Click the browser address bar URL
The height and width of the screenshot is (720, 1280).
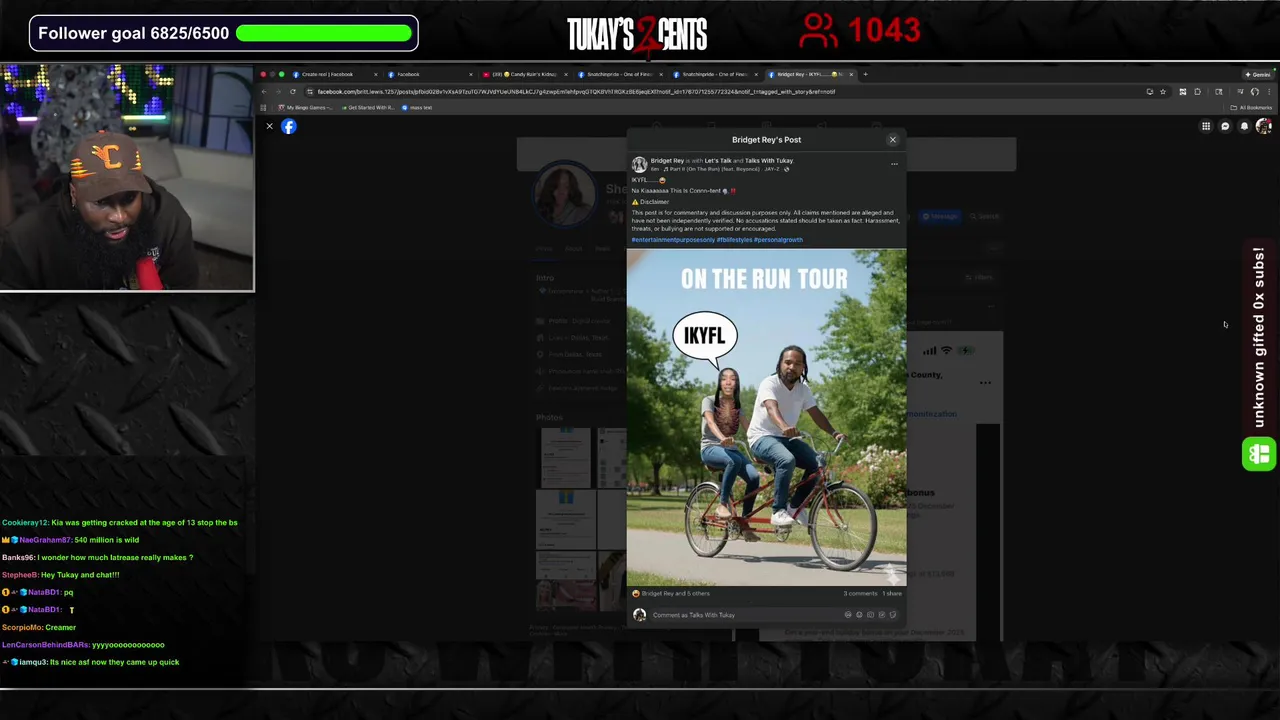coord(576,92)
